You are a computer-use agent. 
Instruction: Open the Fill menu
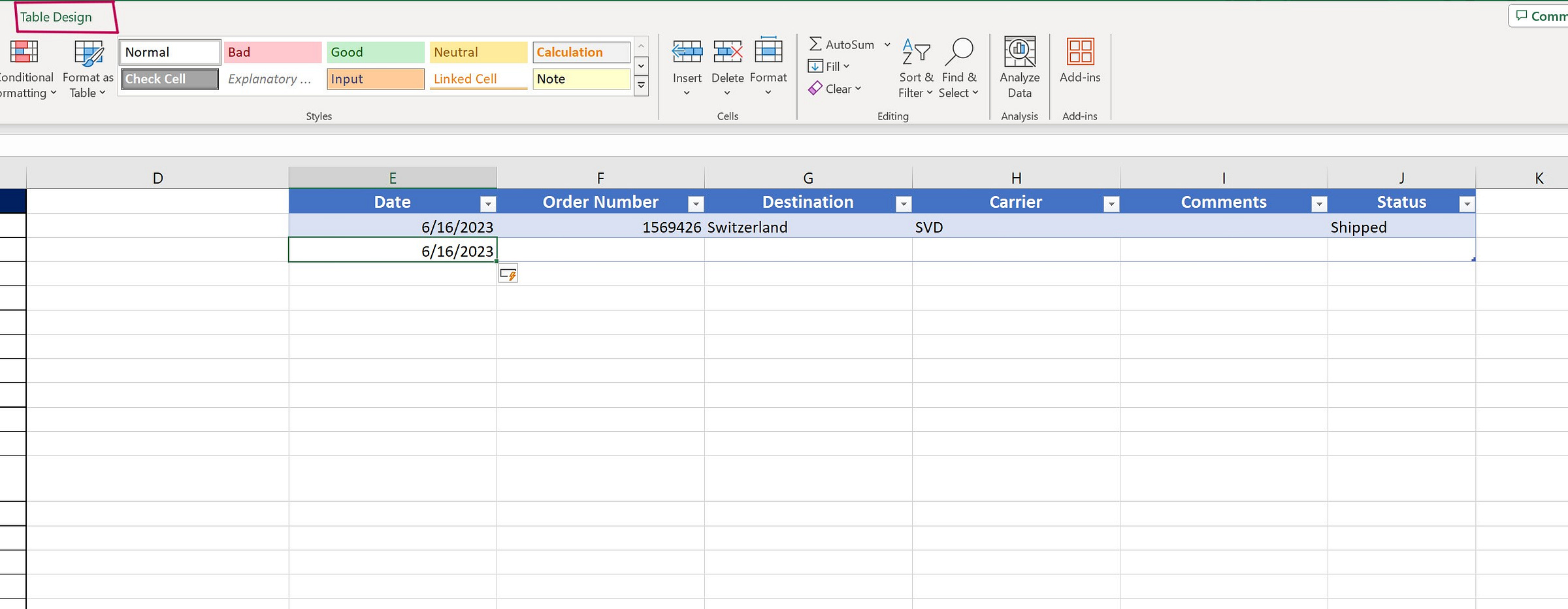coord(828,67)
